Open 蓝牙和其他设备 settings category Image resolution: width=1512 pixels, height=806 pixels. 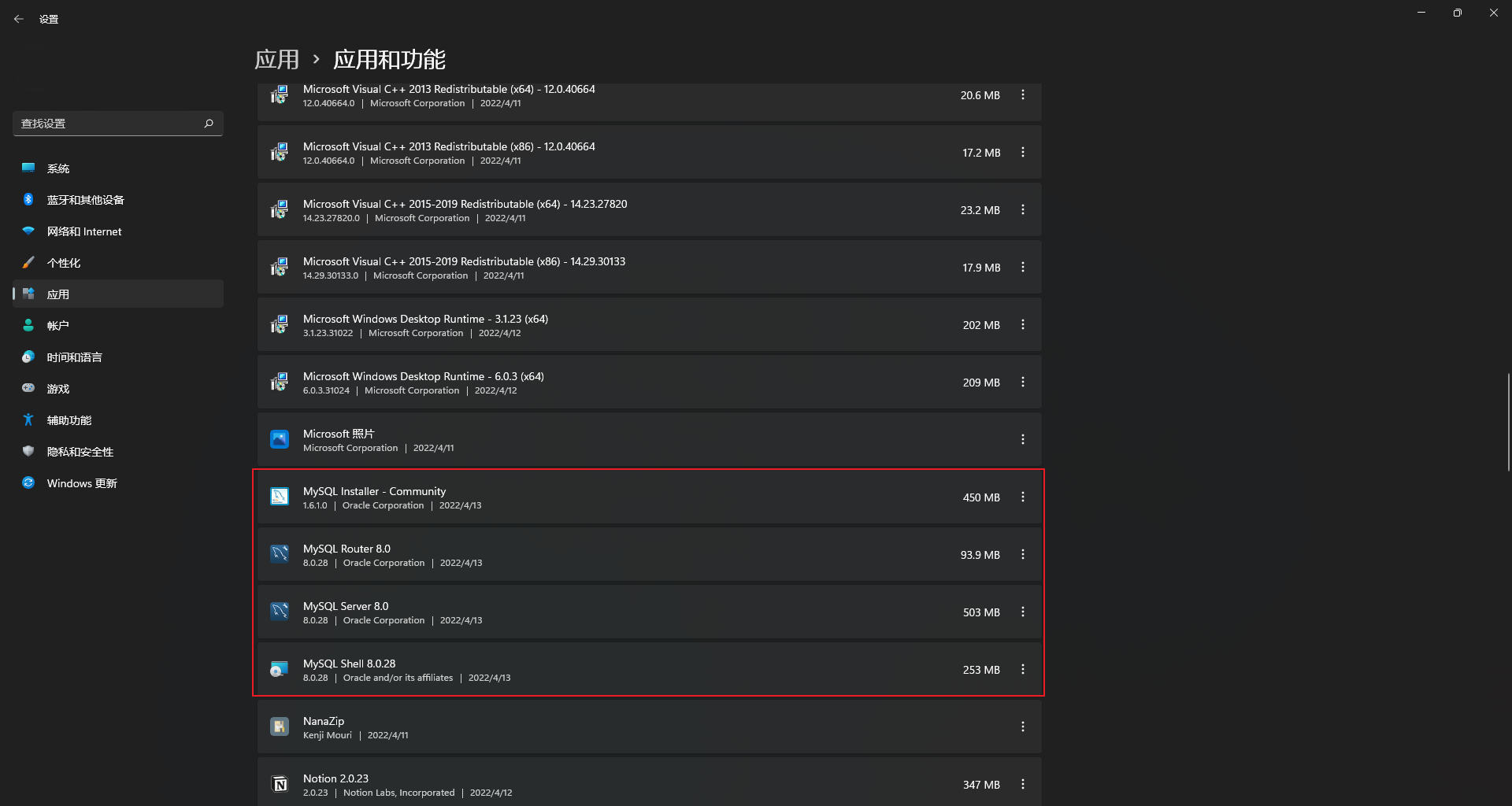point(118,200)
